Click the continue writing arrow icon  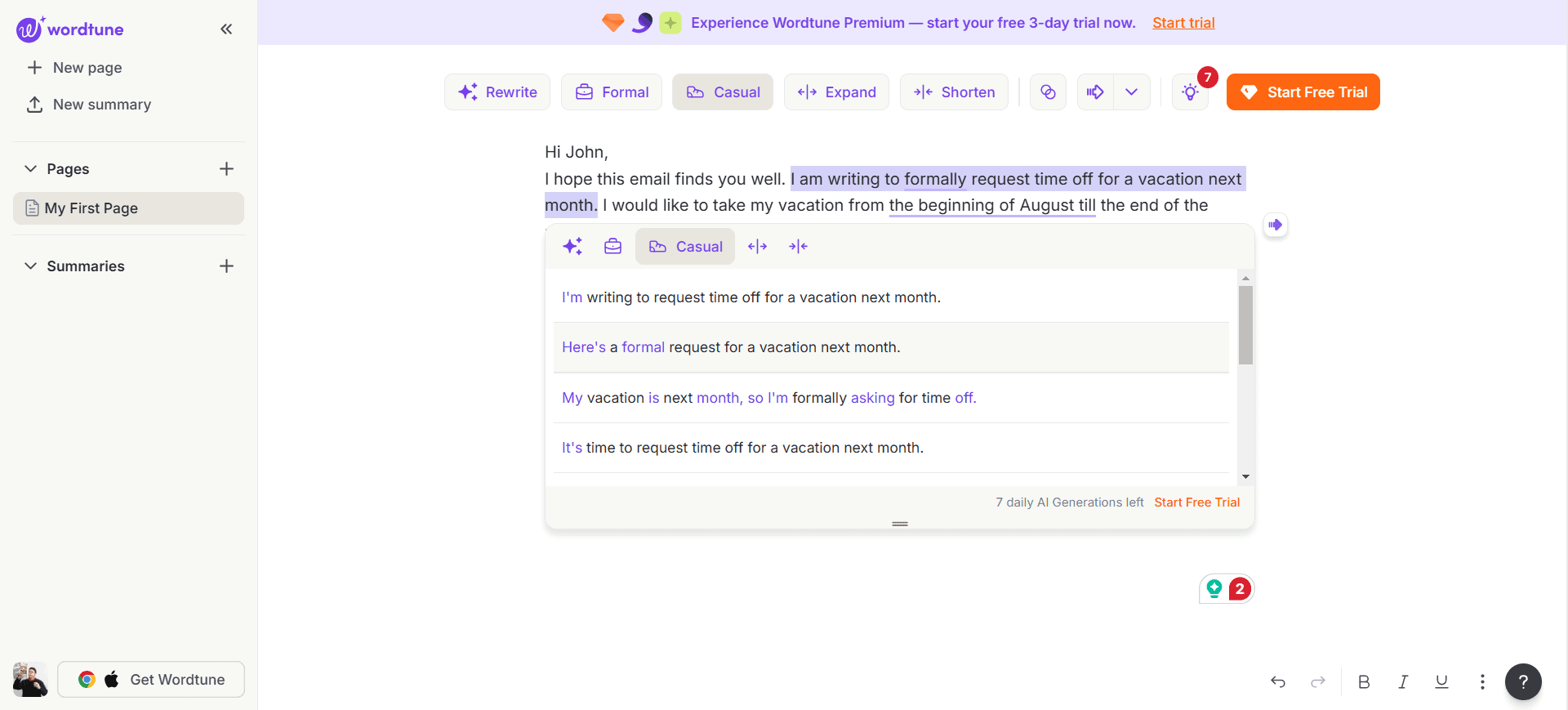[1095, 92]
